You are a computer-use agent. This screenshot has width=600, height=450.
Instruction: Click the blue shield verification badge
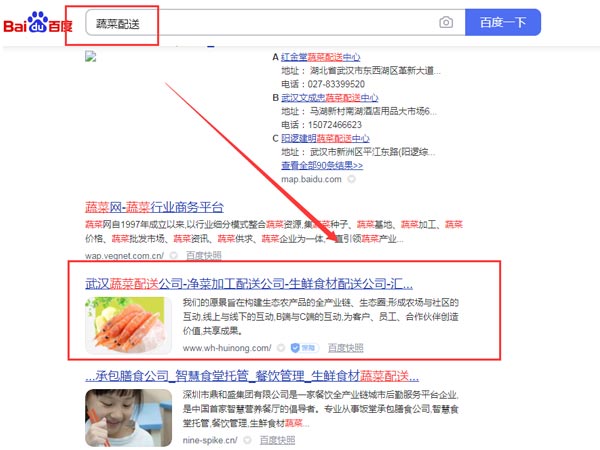point(305,348)
